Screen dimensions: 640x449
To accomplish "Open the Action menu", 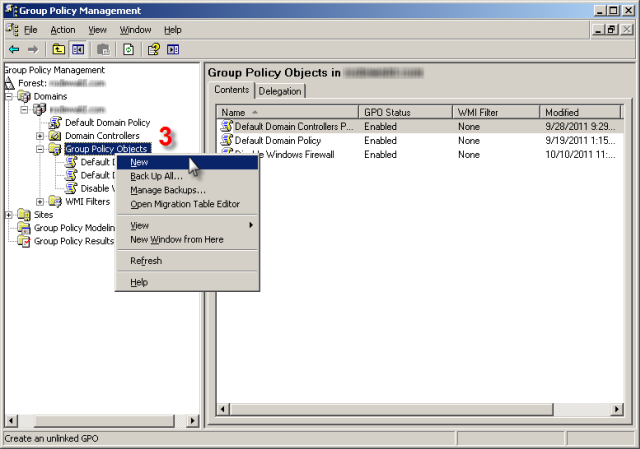I will pos(63,30).
